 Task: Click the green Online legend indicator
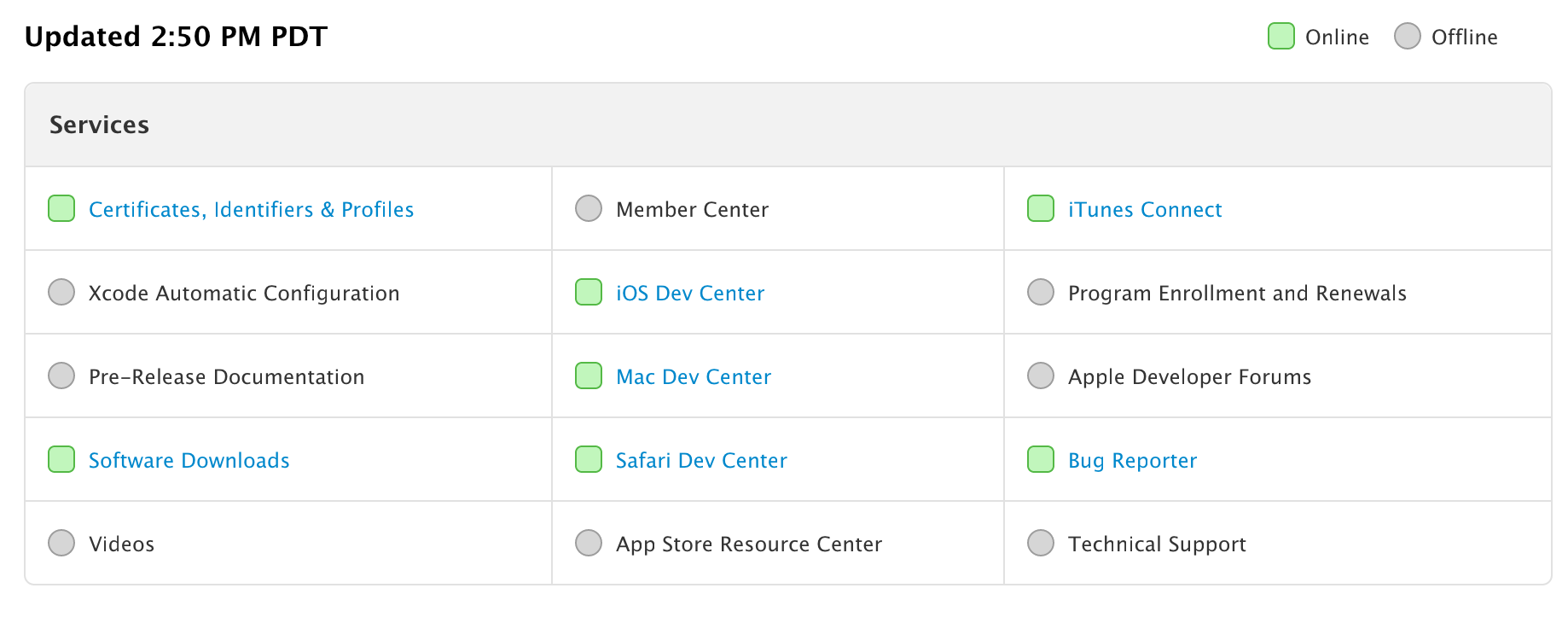(x=1281, y=37)
